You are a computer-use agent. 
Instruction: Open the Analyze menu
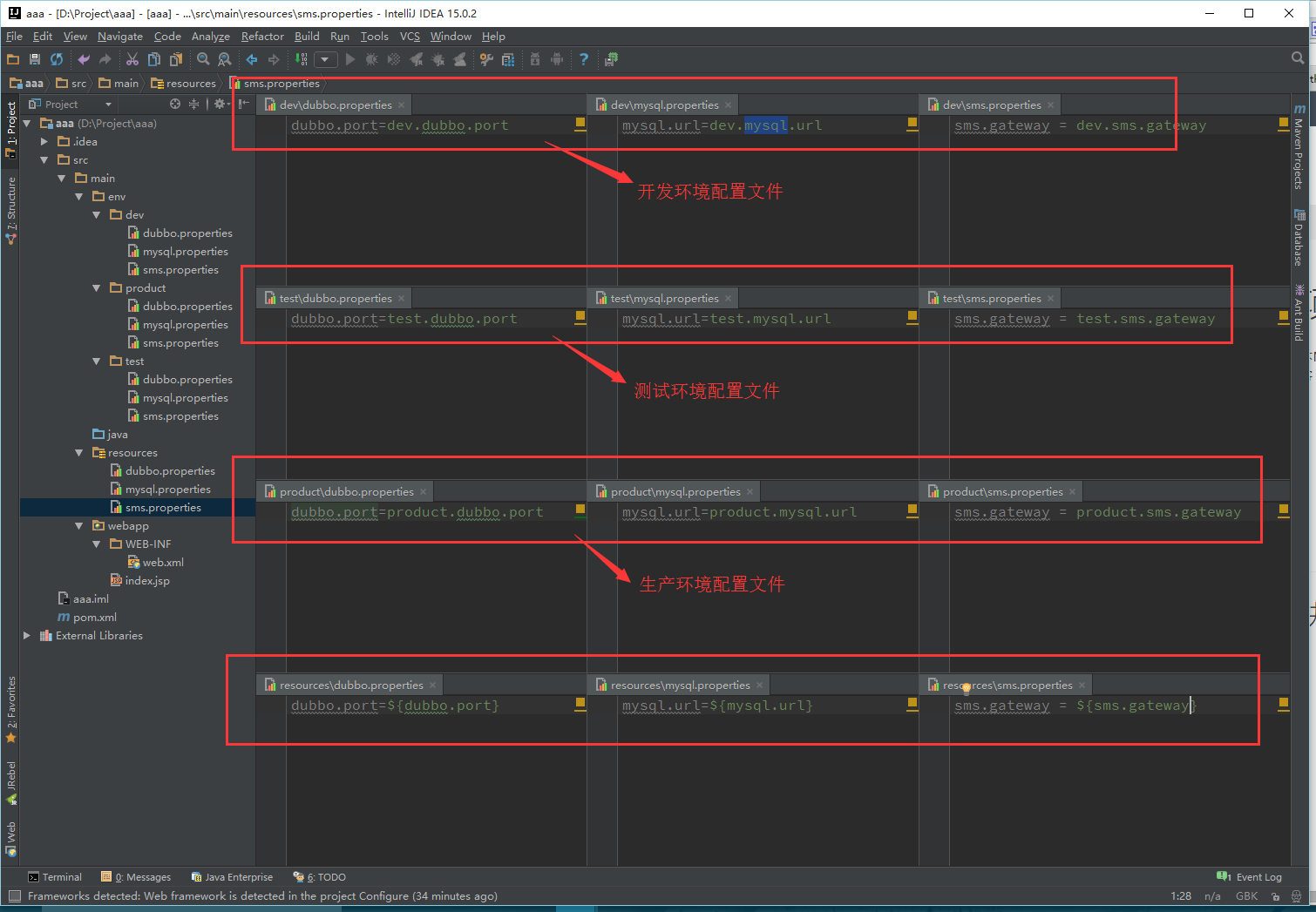click(x=210, y=37)
